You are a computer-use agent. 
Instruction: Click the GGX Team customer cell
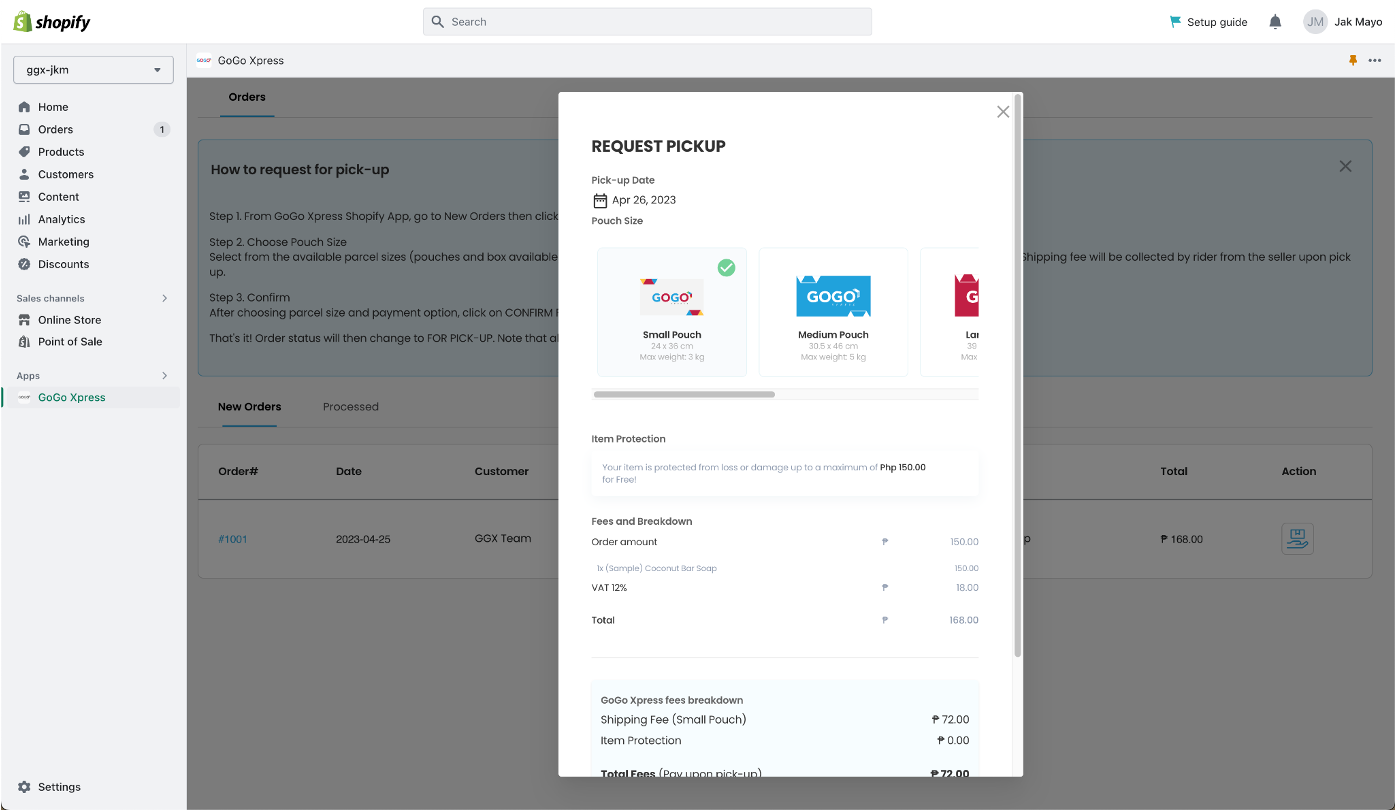[x=503, y=538]
